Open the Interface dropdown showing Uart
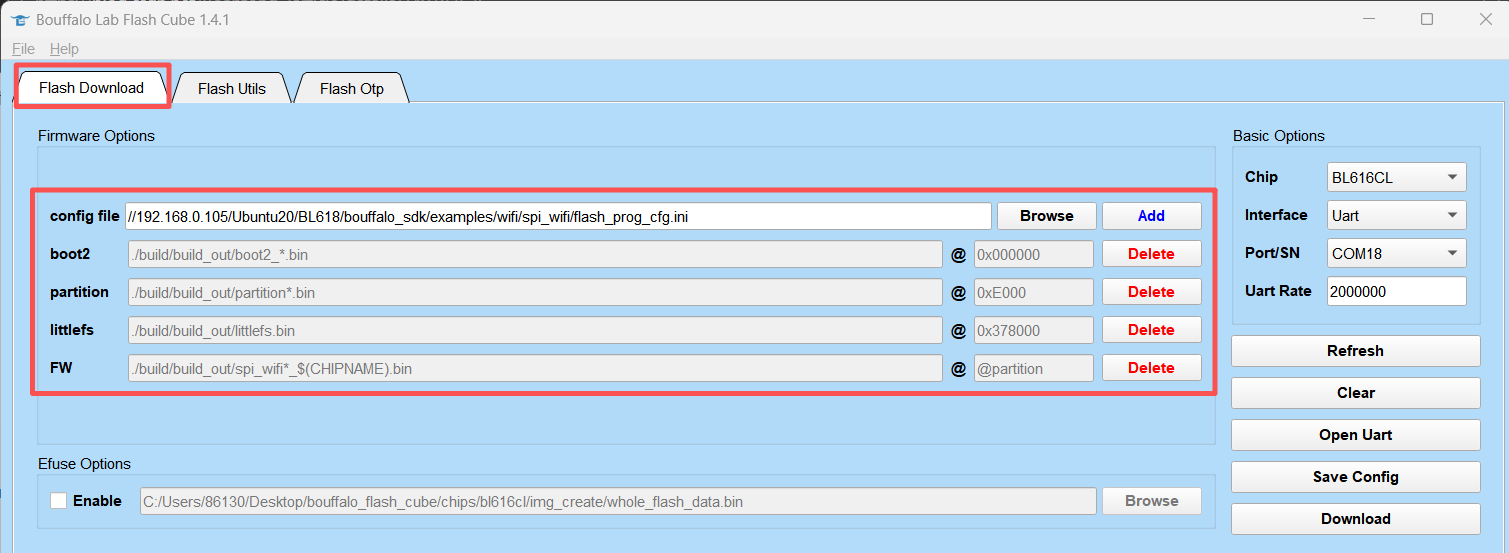The height and width of the screenshot is (553, 1509). tap(1397, 215)
